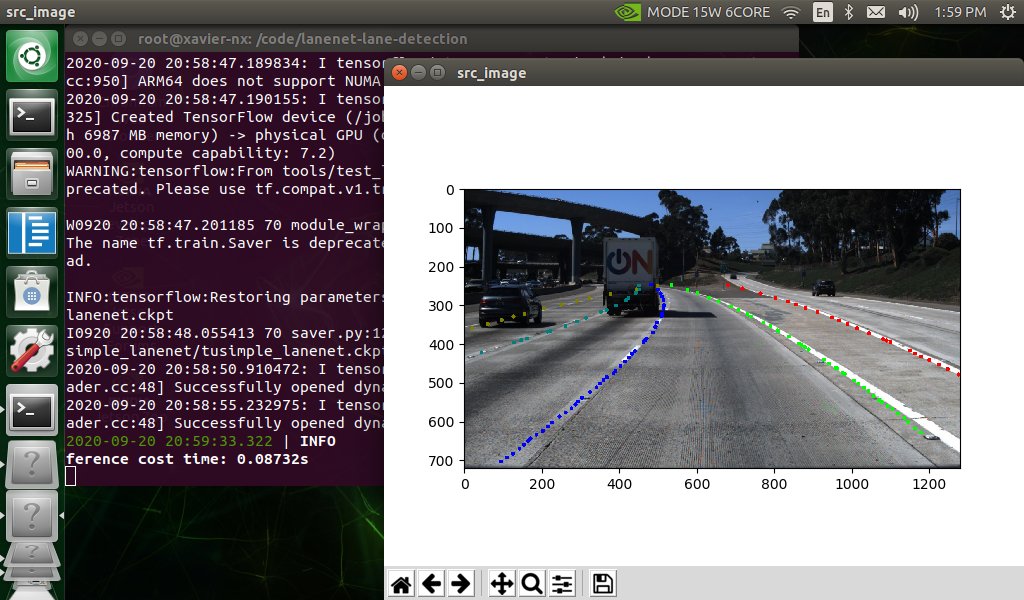Open the En keyboard layout menu
Image resolution: width=1024 pixels, height=600 pixels.
tap(823, 12)
